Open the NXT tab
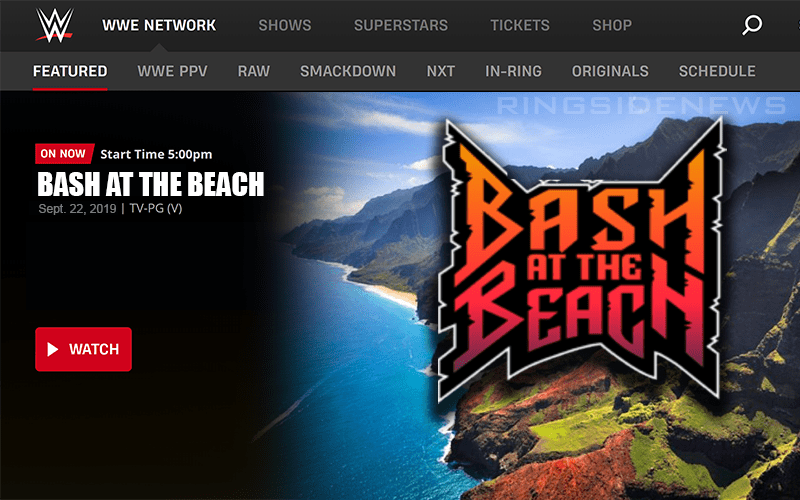This screenshot has width=800, height=500. [441, 71]
